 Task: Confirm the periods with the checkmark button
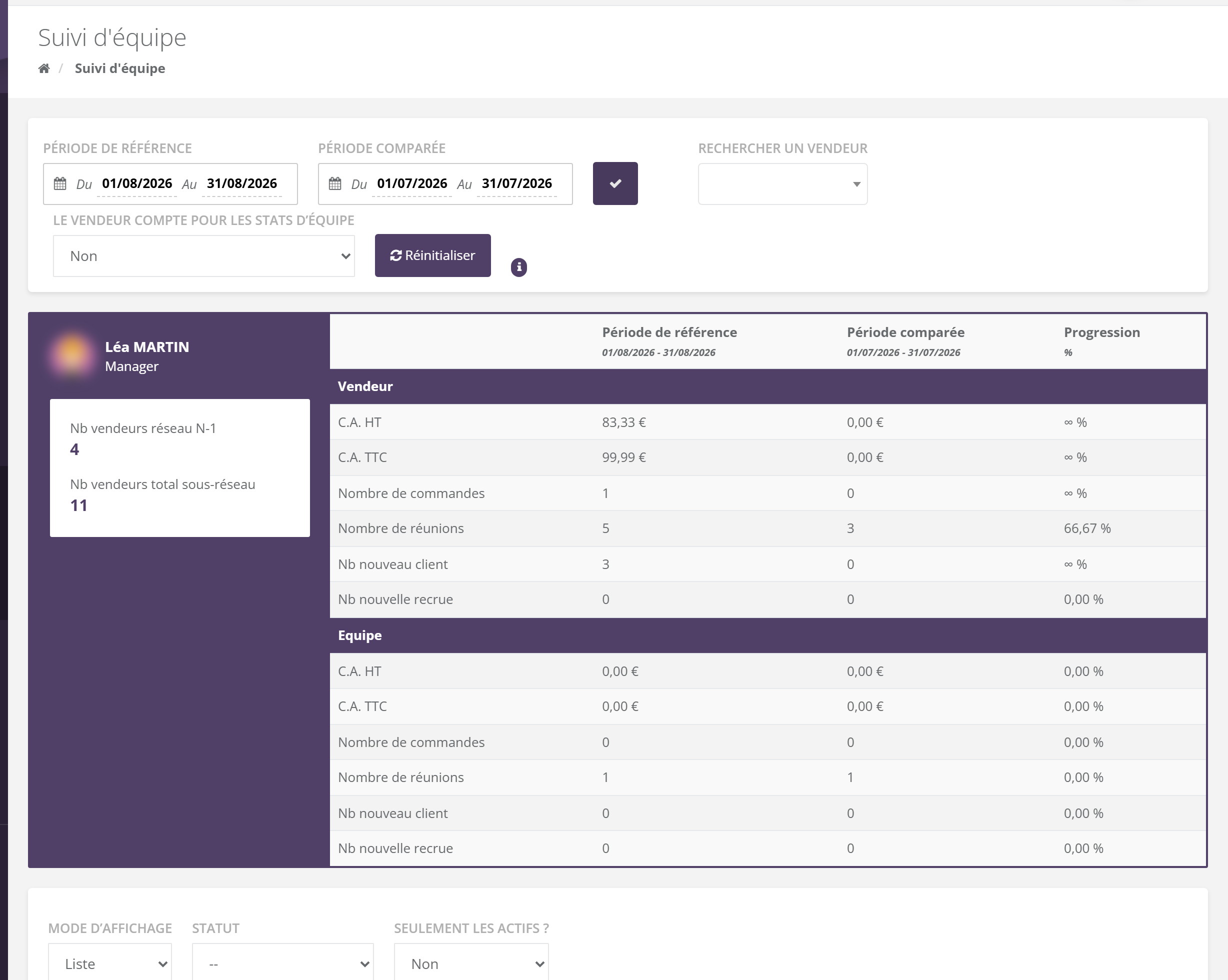point(615,183)
